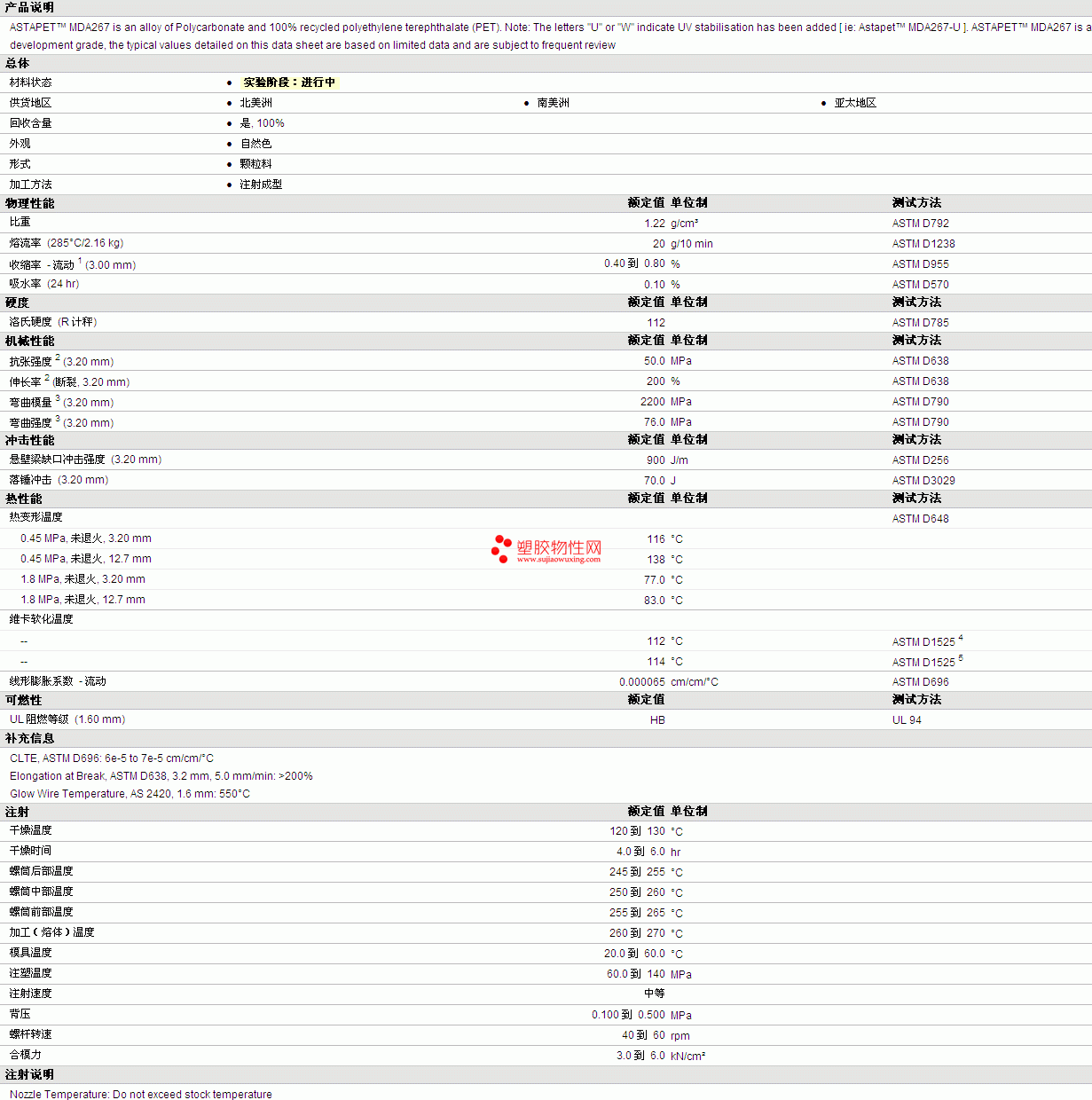This screenshot has width=1092, height=1100.
Task: Click the 抗张强度 value 50.0 MPa
Action: point(667,361)
